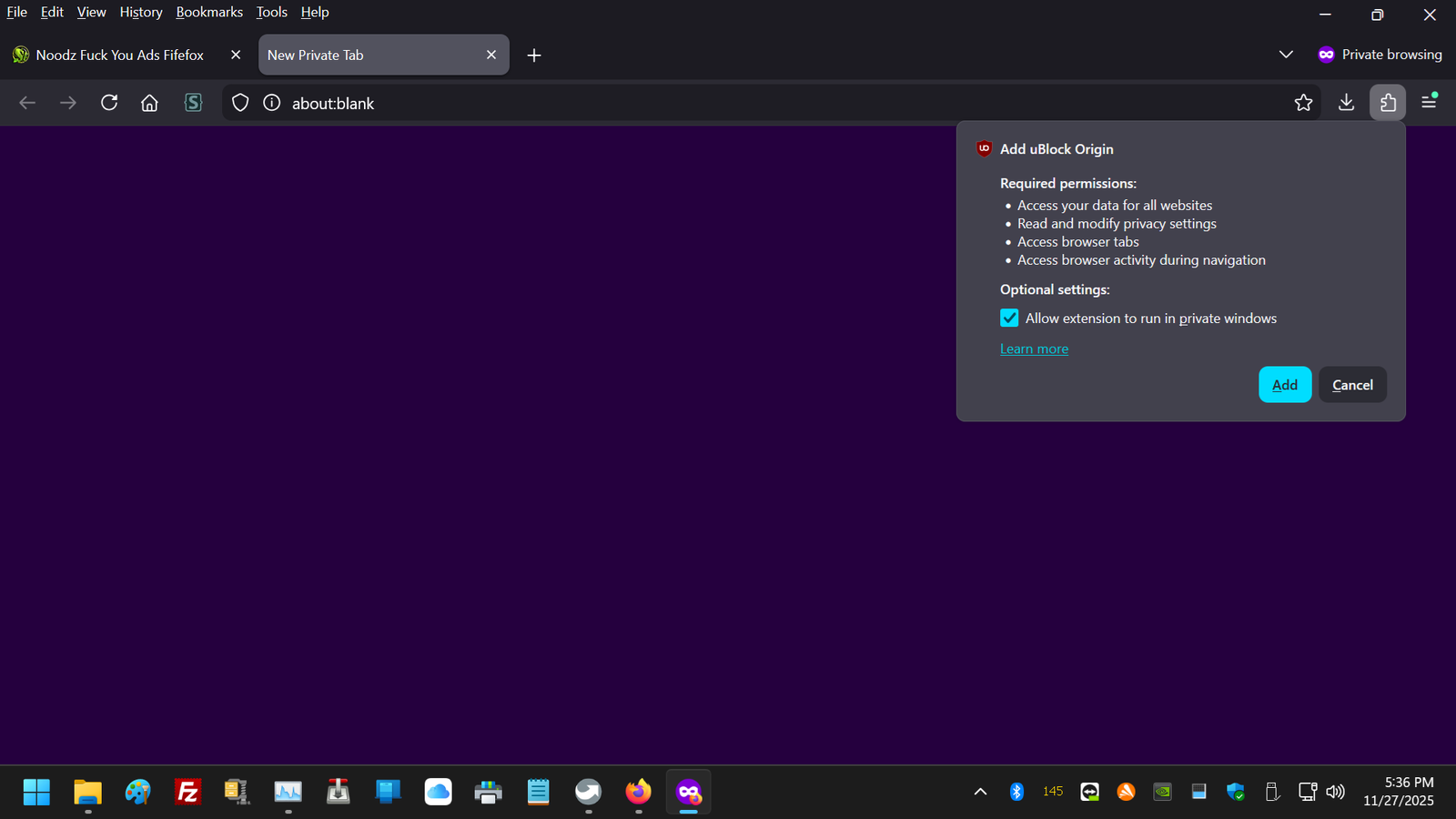Click the green S toolbar icon
The image size is (1456, 819).
(x=193, y=103)
